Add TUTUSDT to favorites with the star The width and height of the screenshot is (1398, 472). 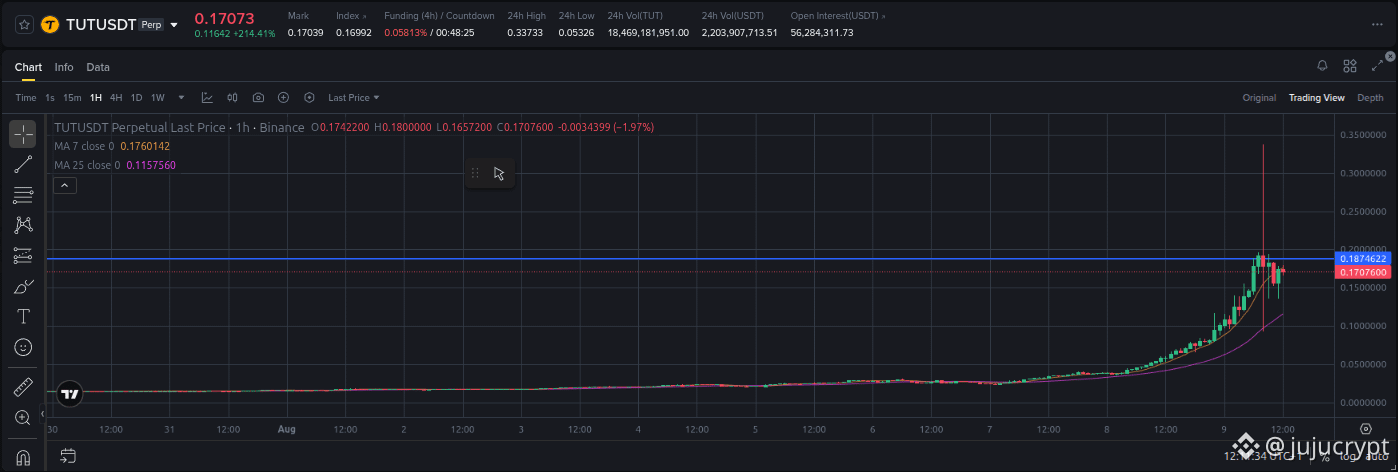(x=23, y=24)
